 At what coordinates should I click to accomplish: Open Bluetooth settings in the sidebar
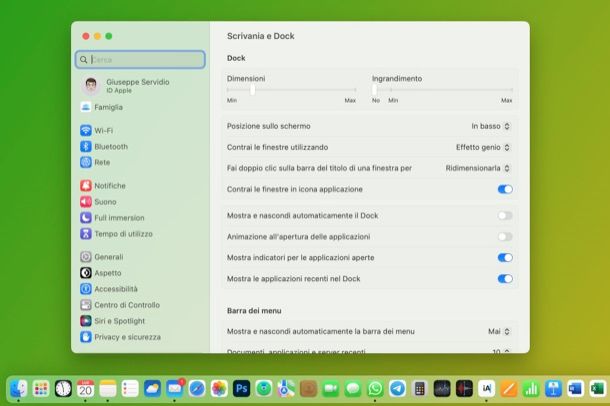(104, 146)
